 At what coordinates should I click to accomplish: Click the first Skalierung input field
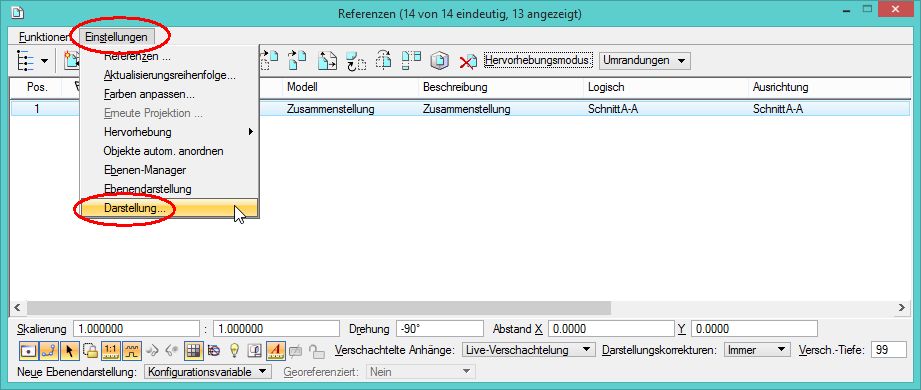pyautogui.click(x=136, y=329)
